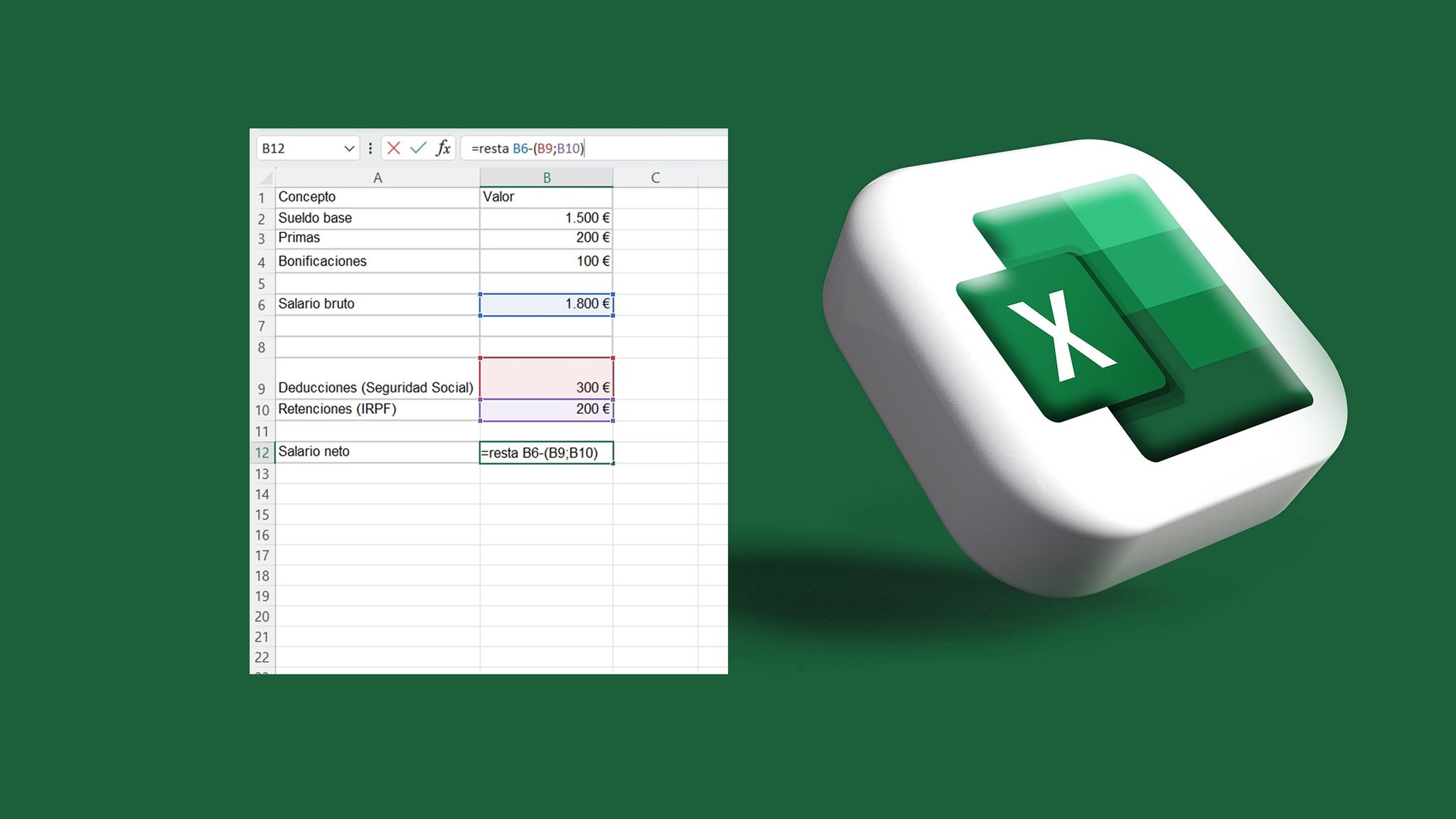Expand the Name Box dropdown arrow
Viewport: 1456px width, 819px height.
pyautogui.click(x=349, y=149)
